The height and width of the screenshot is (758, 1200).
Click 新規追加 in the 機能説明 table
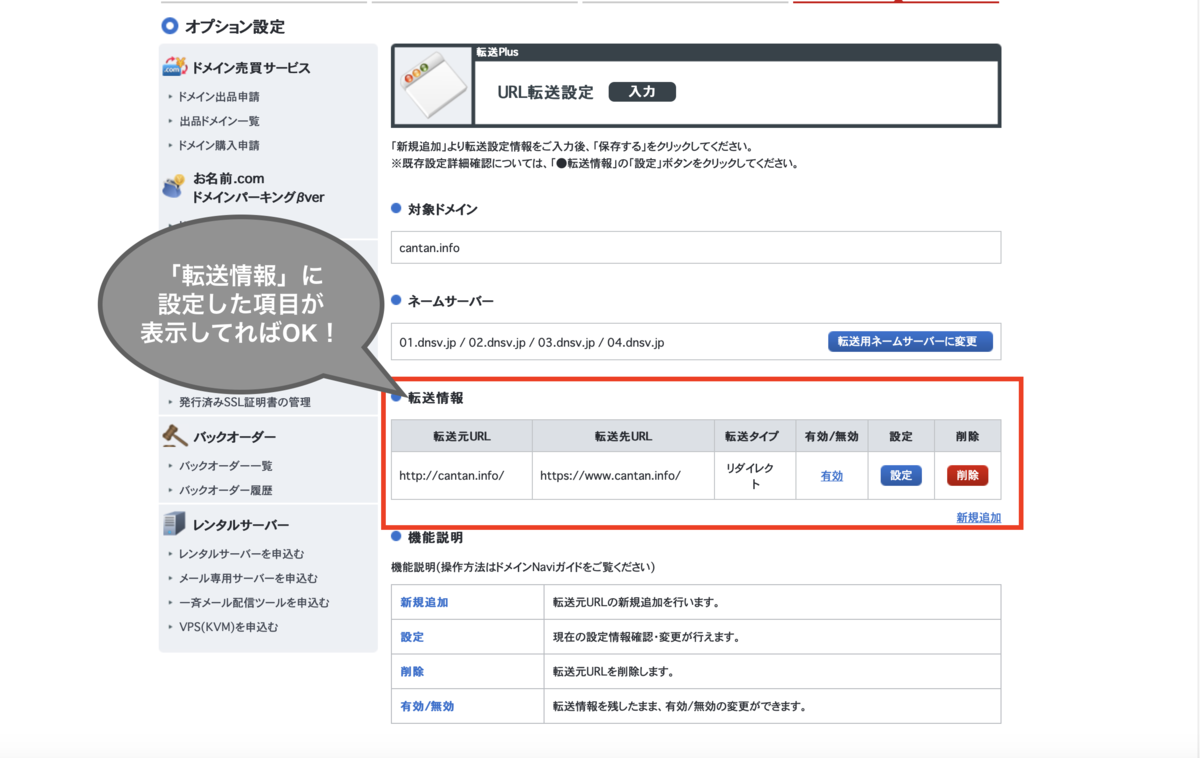click(424, 603)
